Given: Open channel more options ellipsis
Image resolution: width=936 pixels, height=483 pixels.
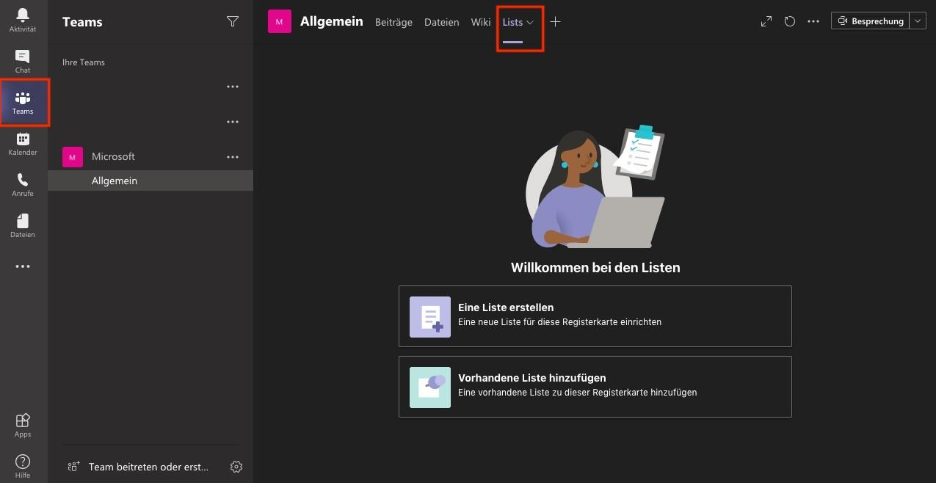Looking at the screenshot, I should point(813,21).
